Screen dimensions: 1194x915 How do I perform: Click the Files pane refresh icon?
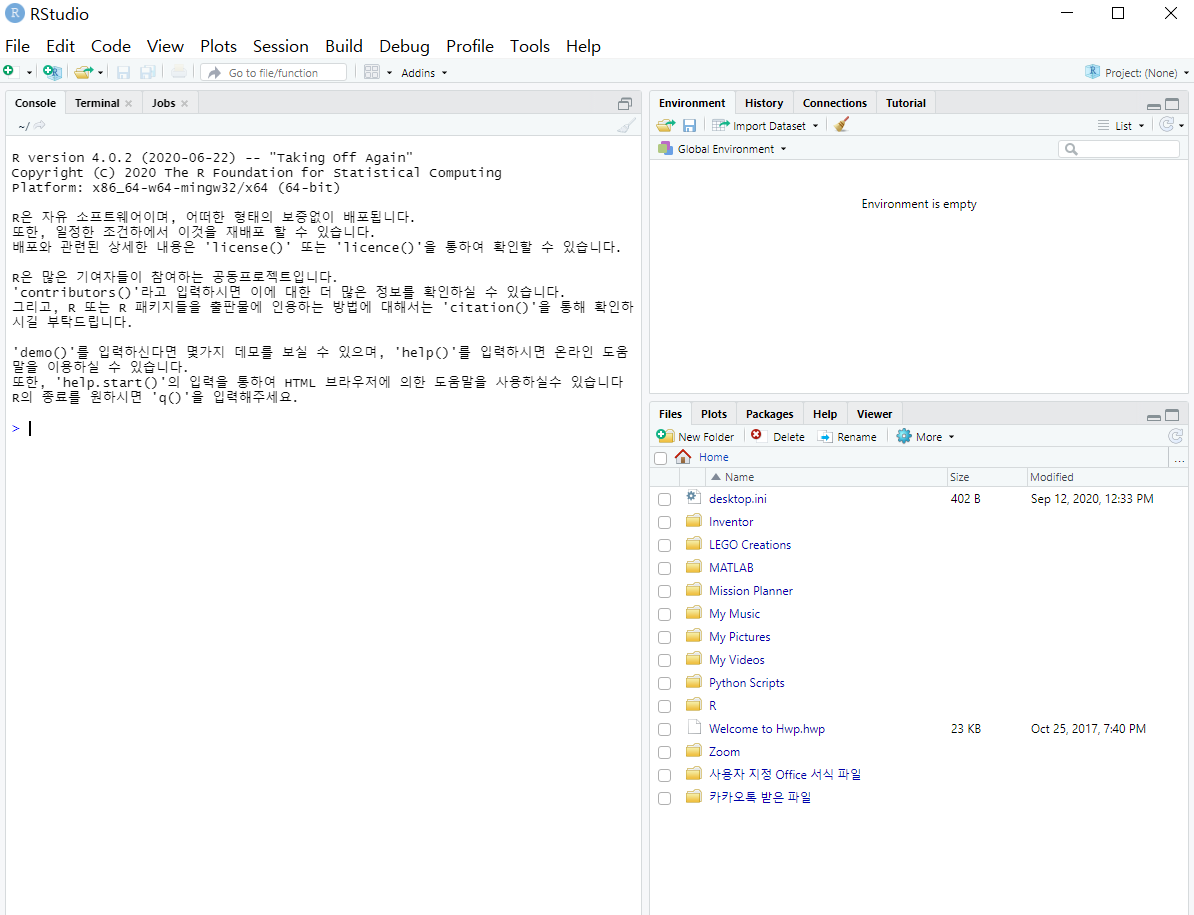coord(1176,436)
